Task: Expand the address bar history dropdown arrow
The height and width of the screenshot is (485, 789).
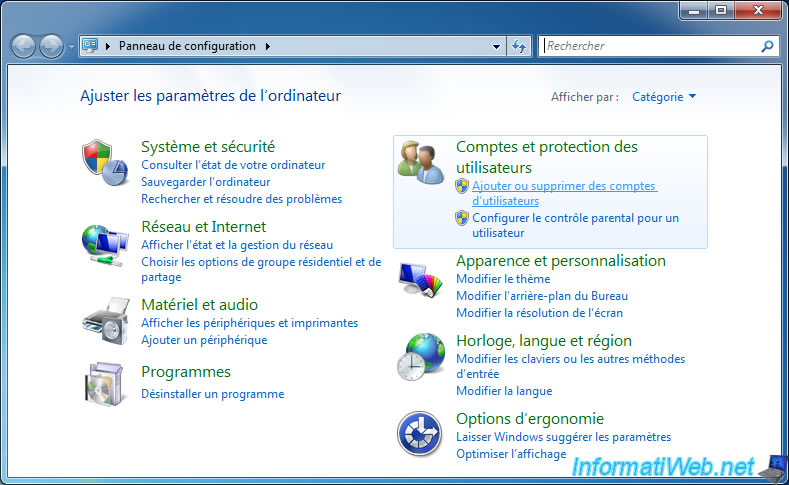Action: click(497, 47)
